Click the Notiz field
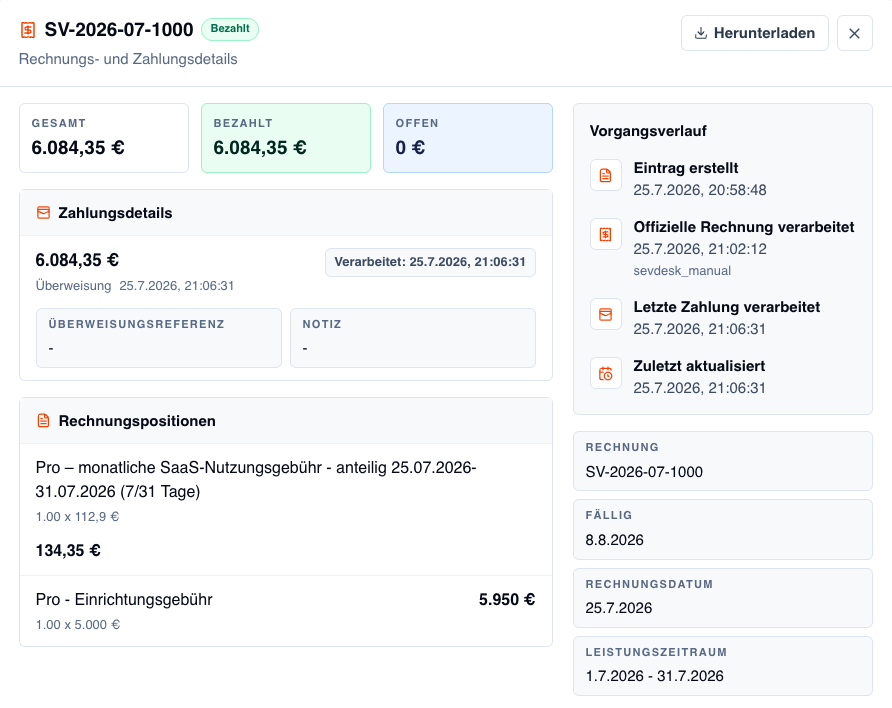892x708 pixels. tap(413, 338)
